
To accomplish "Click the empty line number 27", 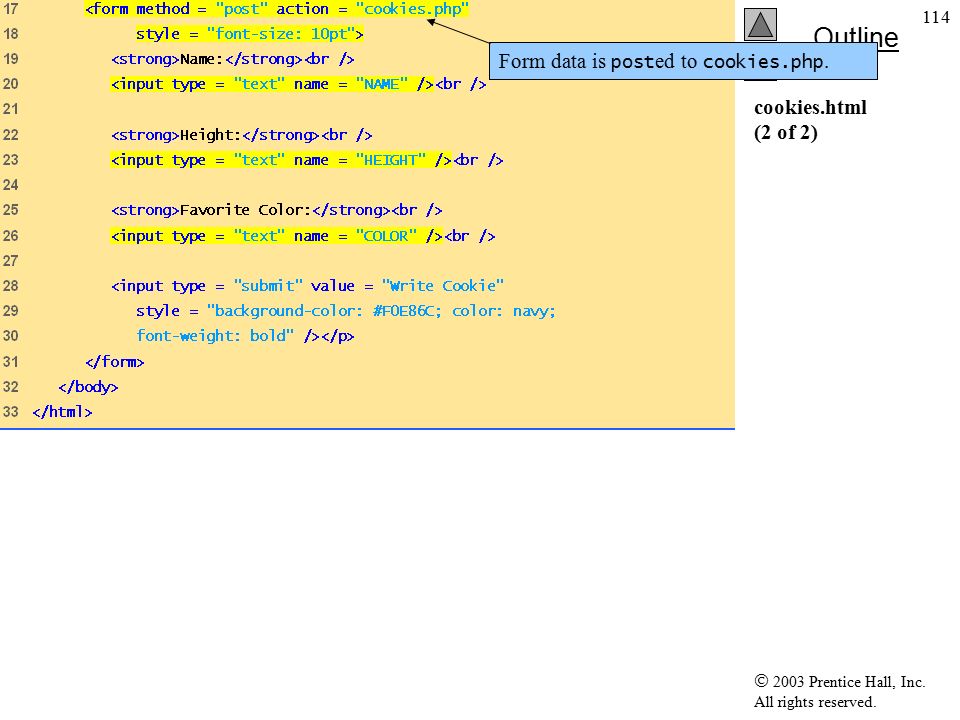I will click(10, 261).
